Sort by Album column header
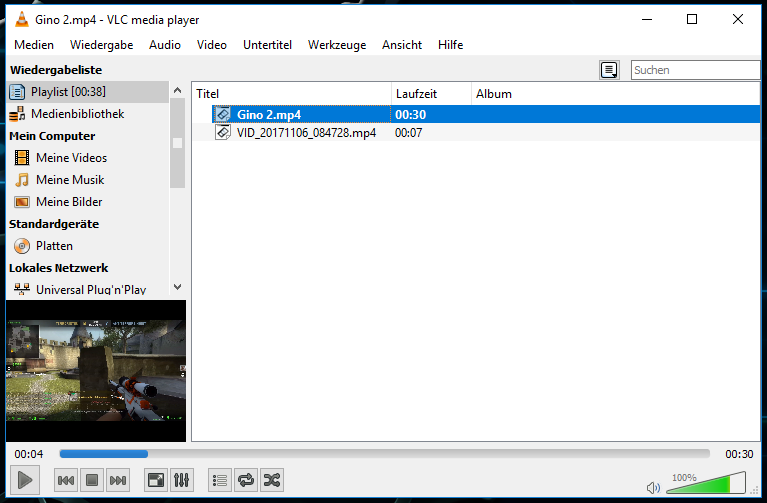This screenshot has width=767, height=503. click(x=615, y=94)
